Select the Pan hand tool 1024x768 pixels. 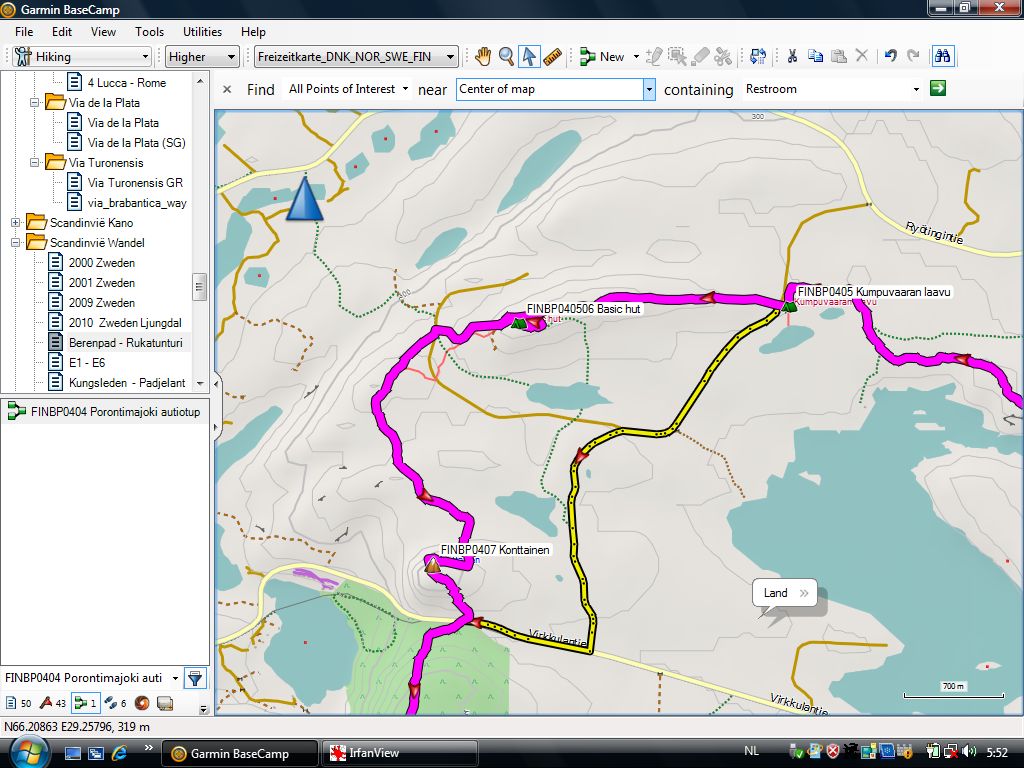pyautogui.click(x=483, y=57)
